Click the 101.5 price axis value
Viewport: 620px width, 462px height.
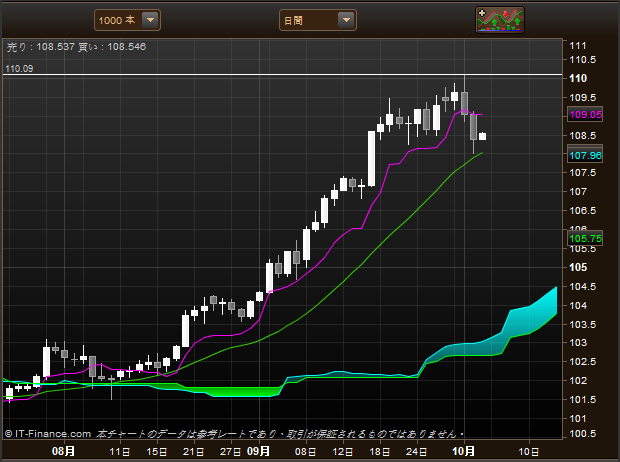point(582,400)
